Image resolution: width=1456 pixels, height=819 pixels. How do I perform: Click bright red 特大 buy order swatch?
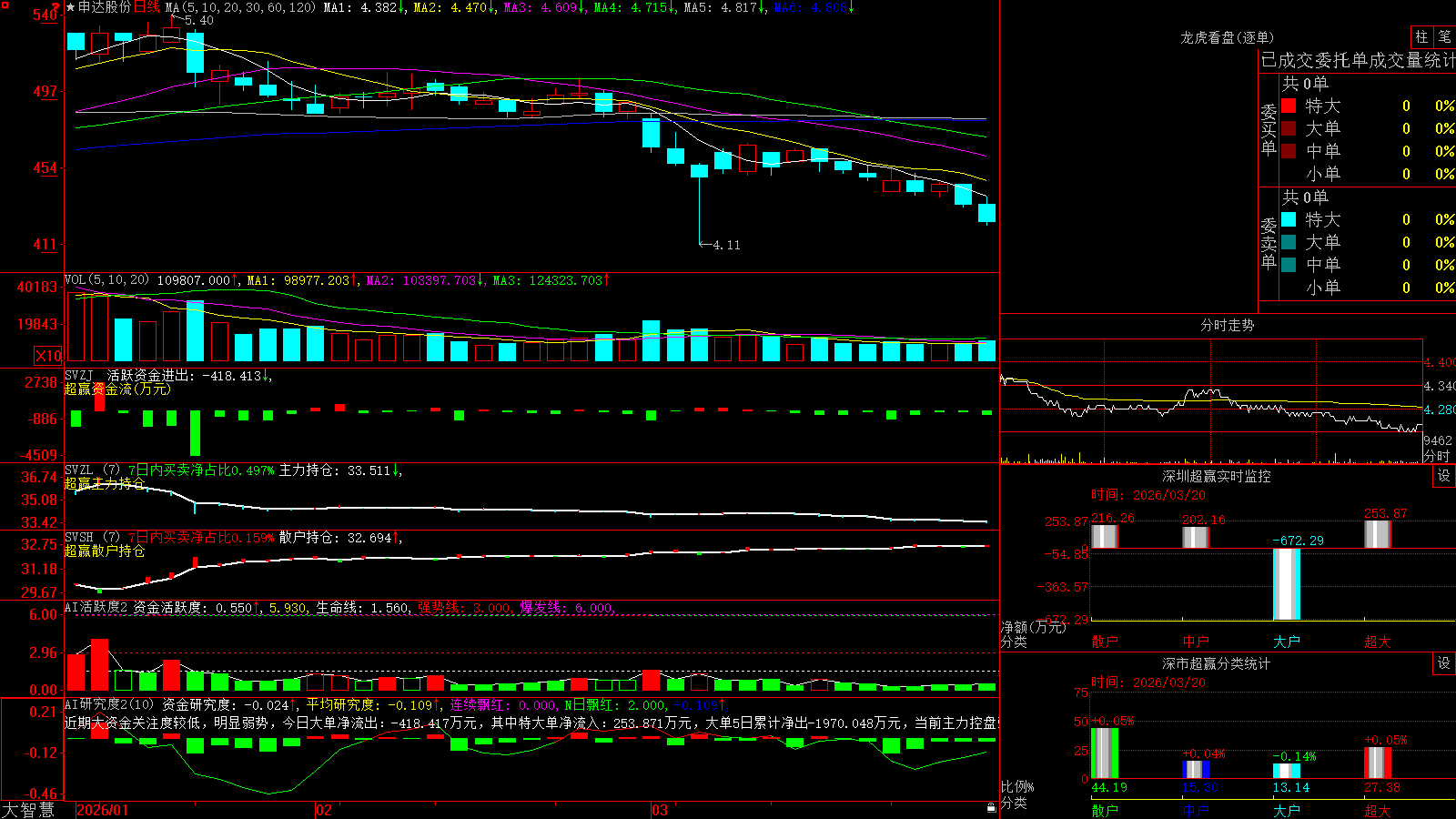tap(1289, 106)
